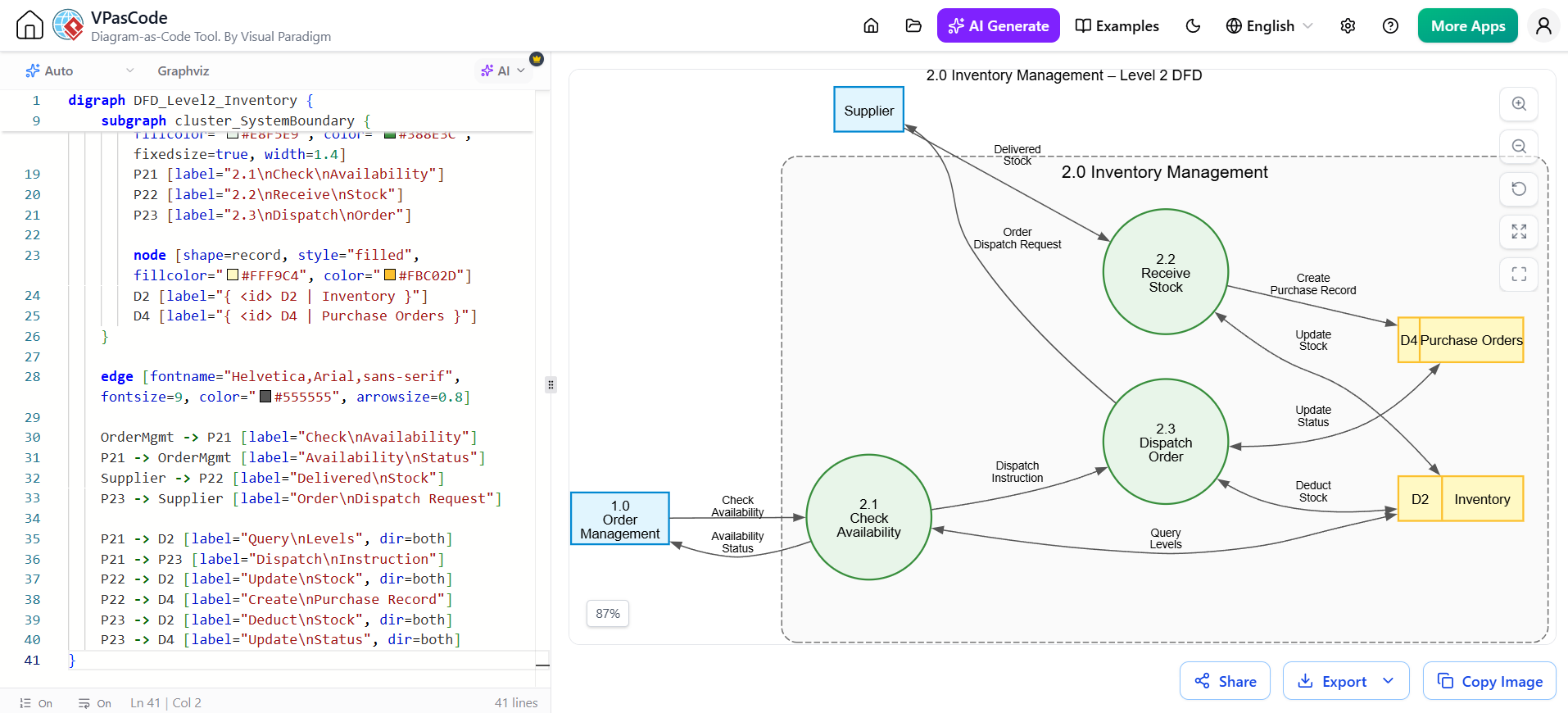Screen dimensions: 1568x713
Task: Click the D4 Purchase Orders data store
Action: (1461, 340)
